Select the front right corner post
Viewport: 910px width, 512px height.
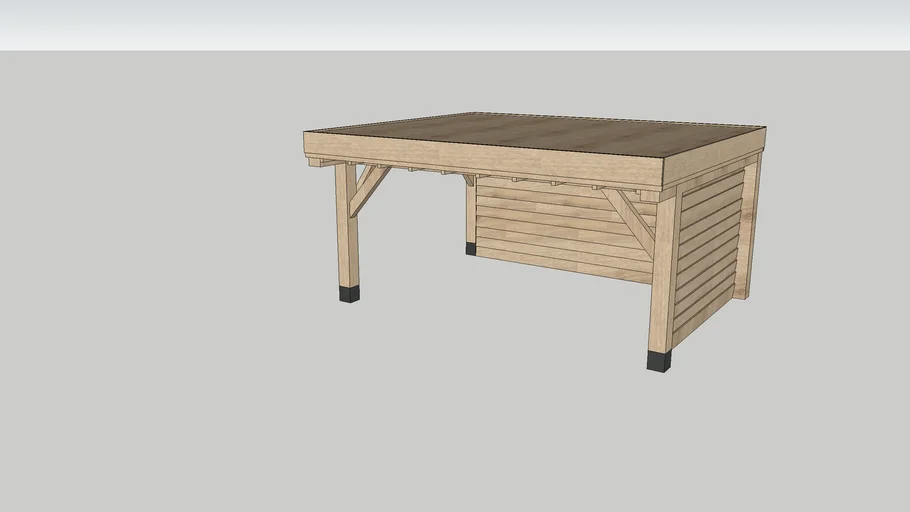point(662,274)
